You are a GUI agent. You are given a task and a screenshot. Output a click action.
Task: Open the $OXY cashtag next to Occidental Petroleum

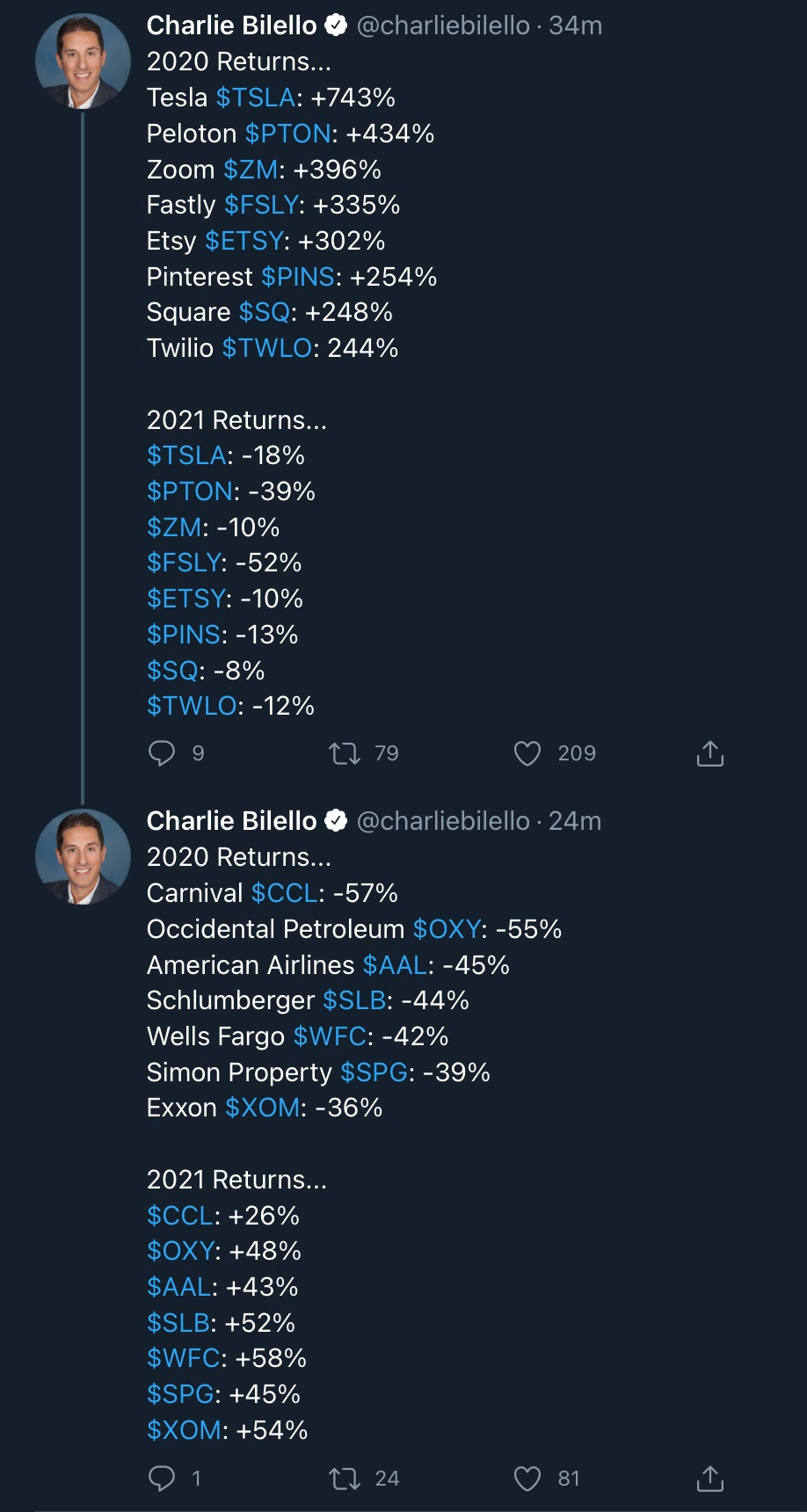[x=447, y=929]
